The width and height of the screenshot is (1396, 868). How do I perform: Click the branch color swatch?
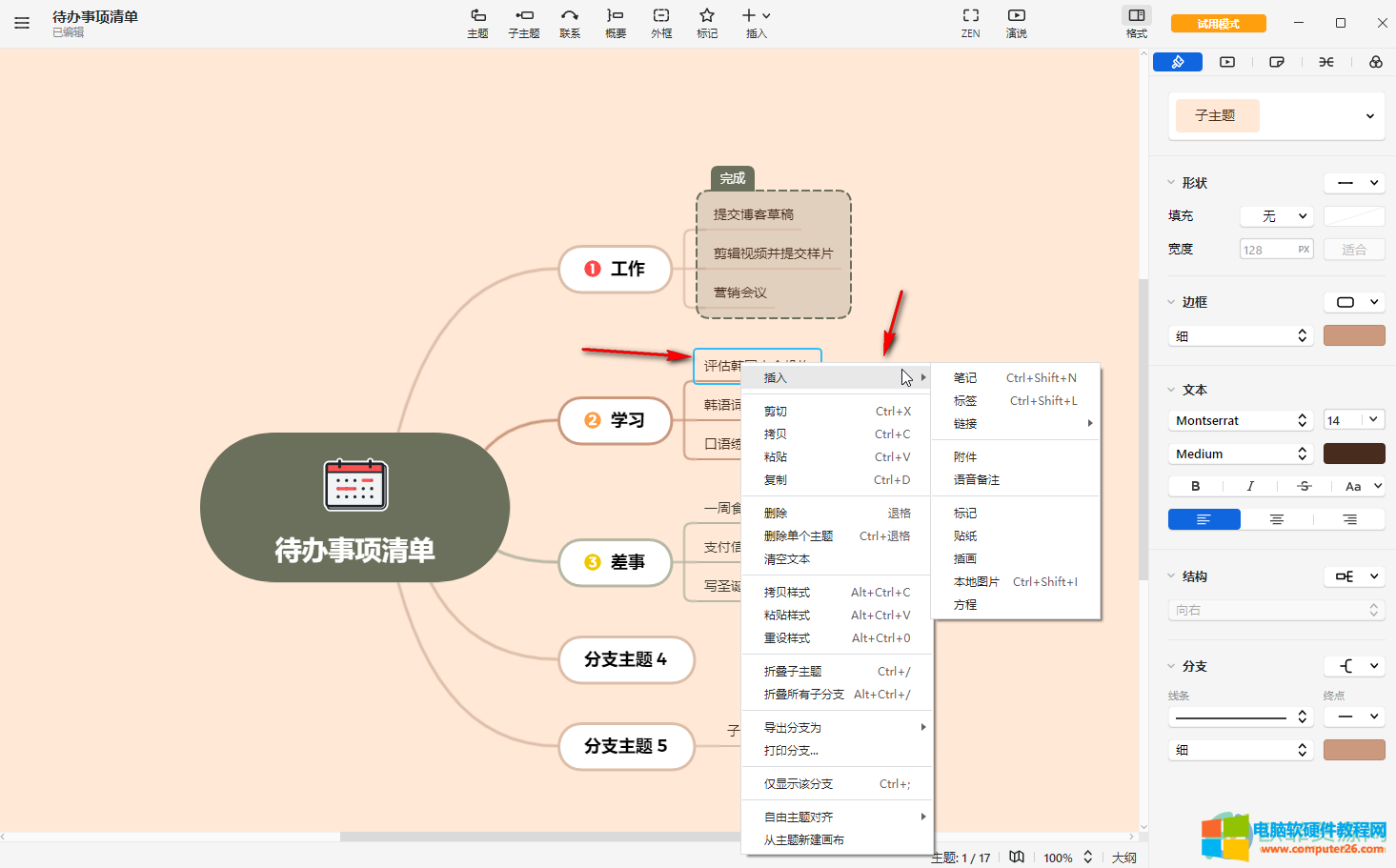pos(1354,750)
